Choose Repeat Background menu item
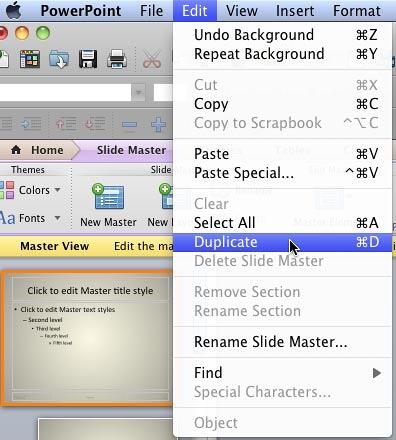The height and width of the screenshot is (440, 396). coord(283,54)
